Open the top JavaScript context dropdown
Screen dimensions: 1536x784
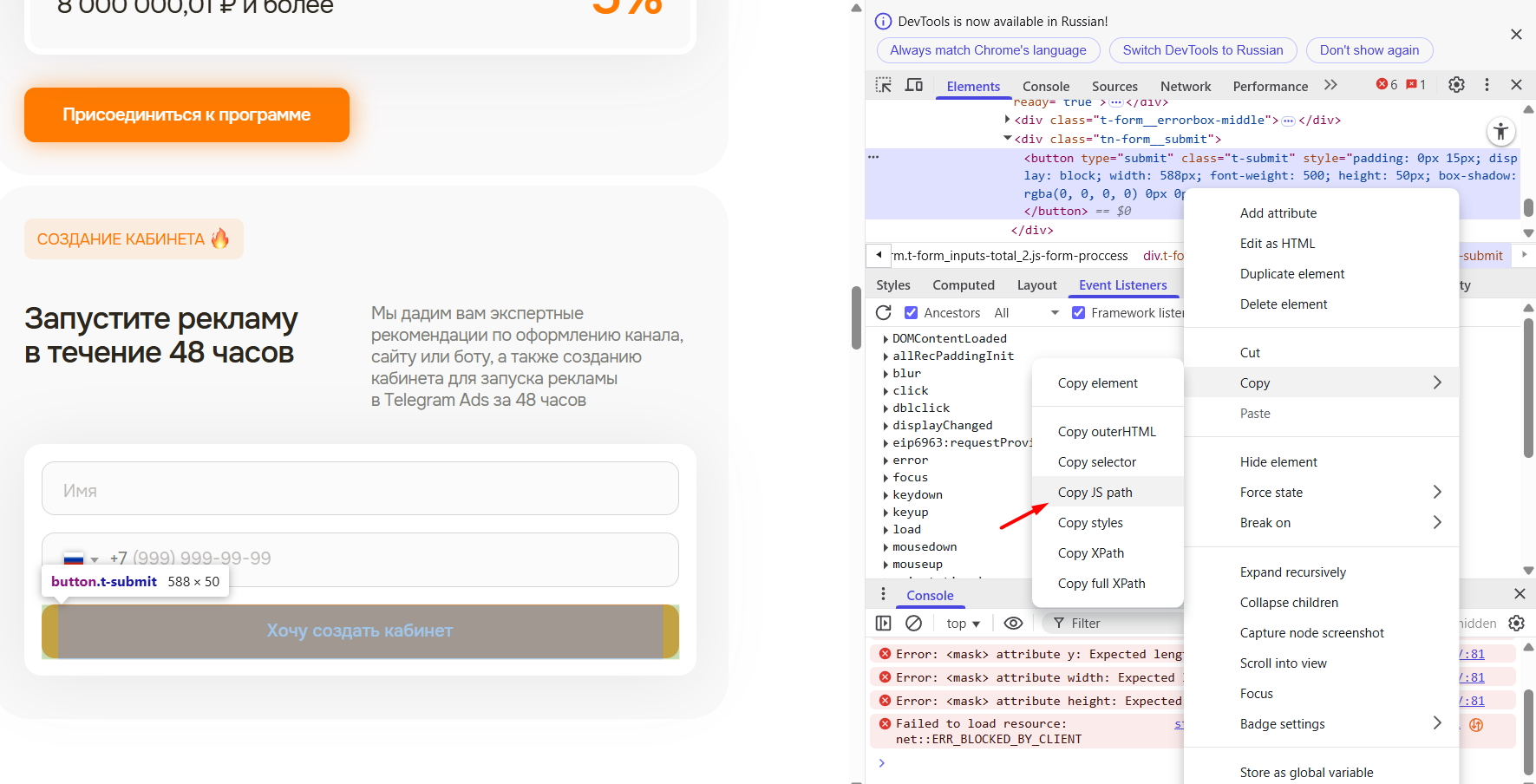(963, 624)
